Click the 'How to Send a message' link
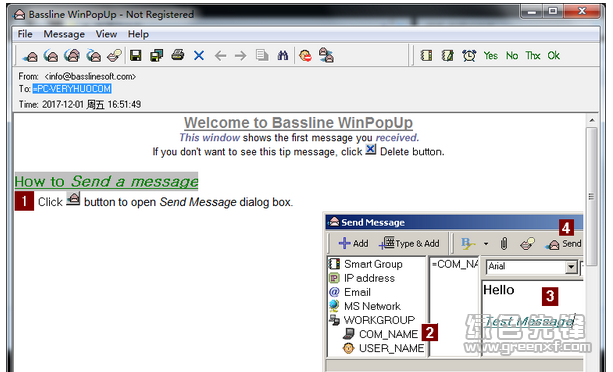Screen dimensions: 613x372 (x=106, y=181)
